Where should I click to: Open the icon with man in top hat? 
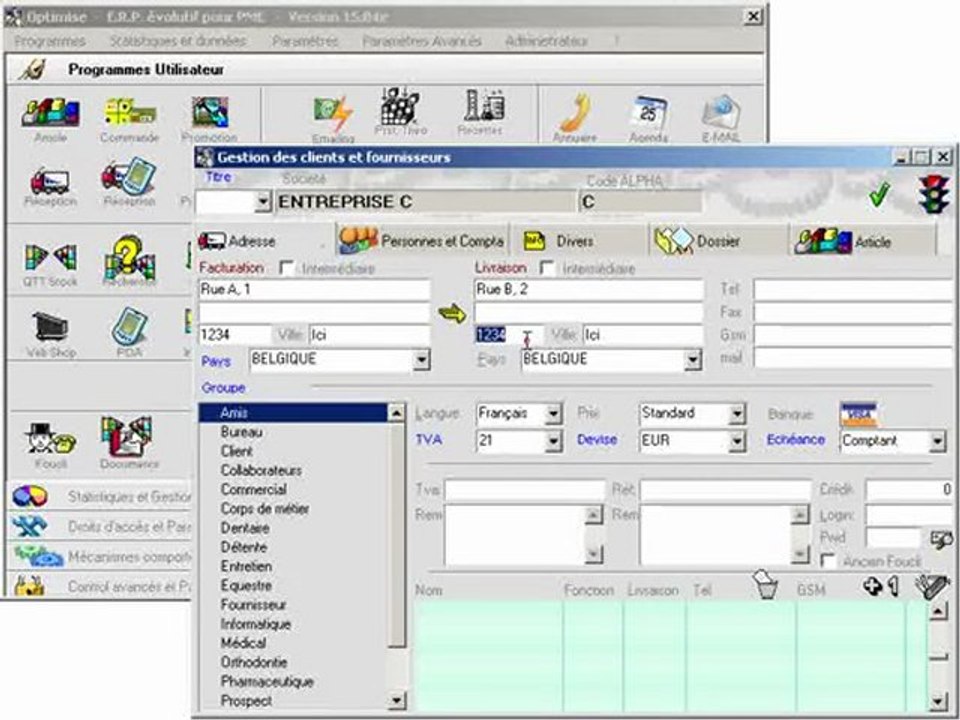point(51,445)
